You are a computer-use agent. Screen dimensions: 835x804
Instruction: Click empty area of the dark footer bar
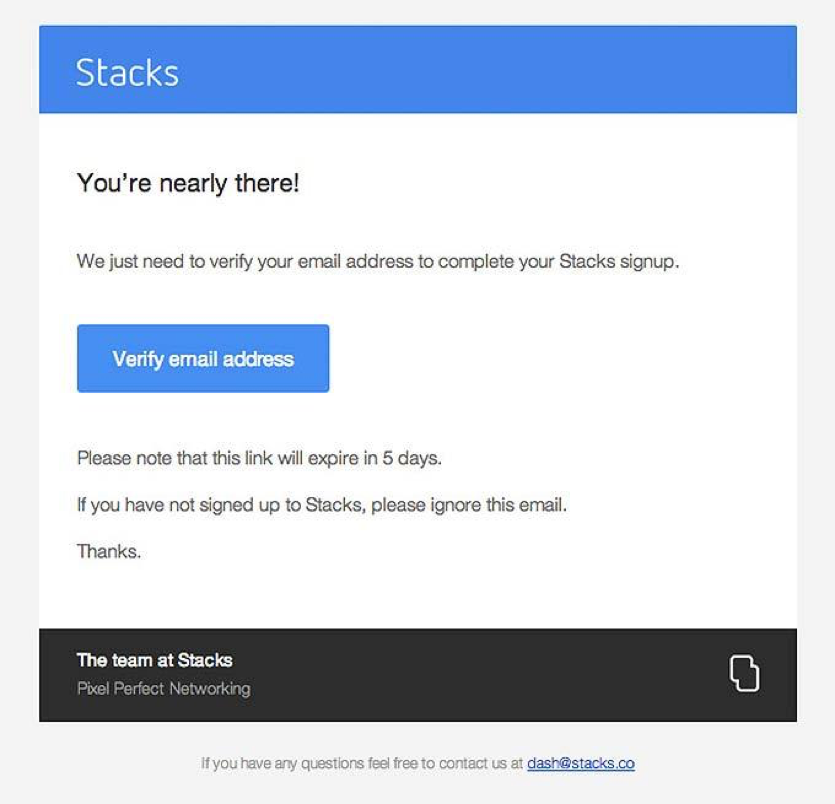point(480,675)
